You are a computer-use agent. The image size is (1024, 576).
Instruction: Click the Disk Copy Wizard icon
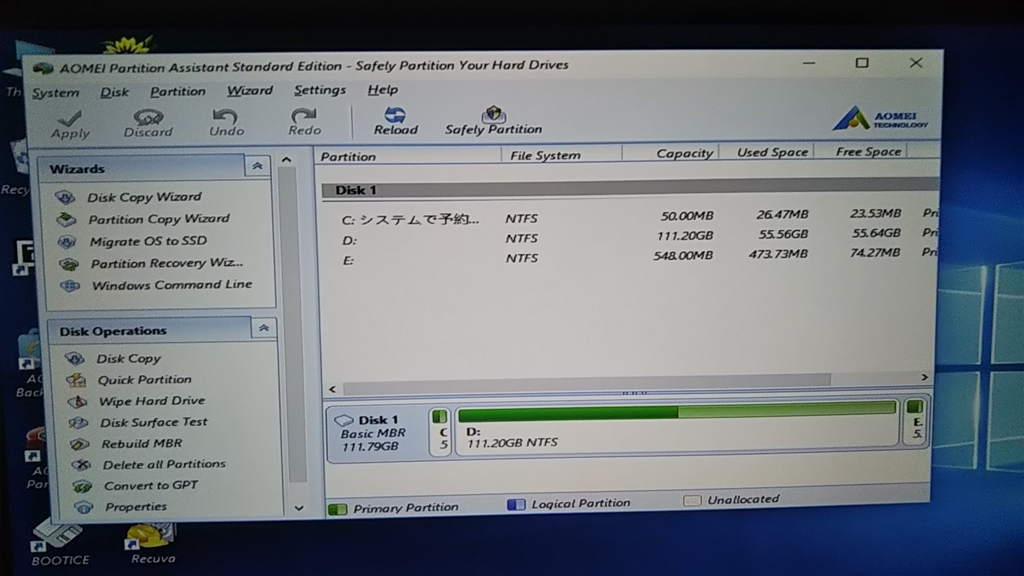[65, 197]
